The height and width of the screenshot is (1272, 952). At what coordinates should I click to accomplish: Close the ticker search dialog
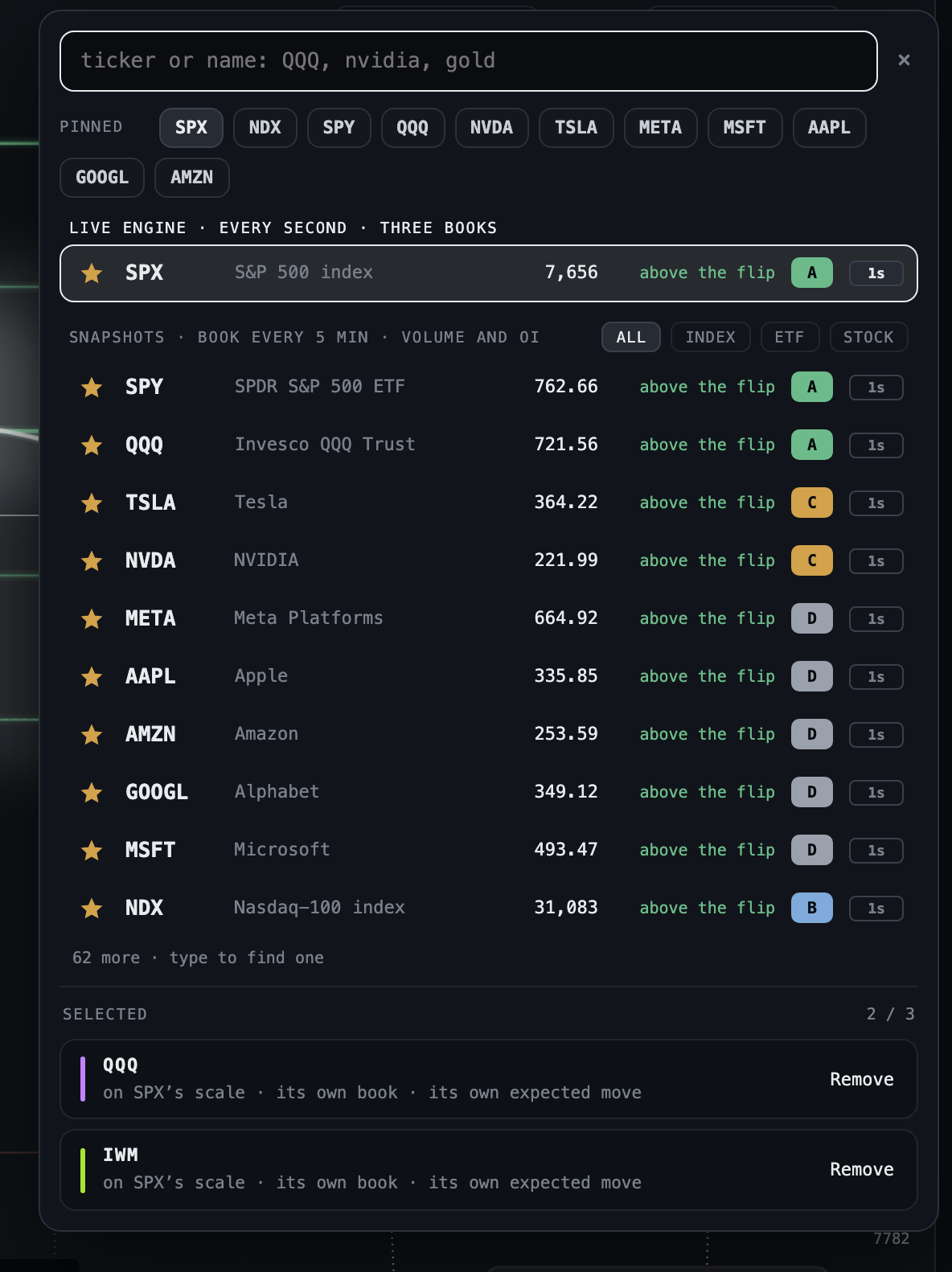904,60
